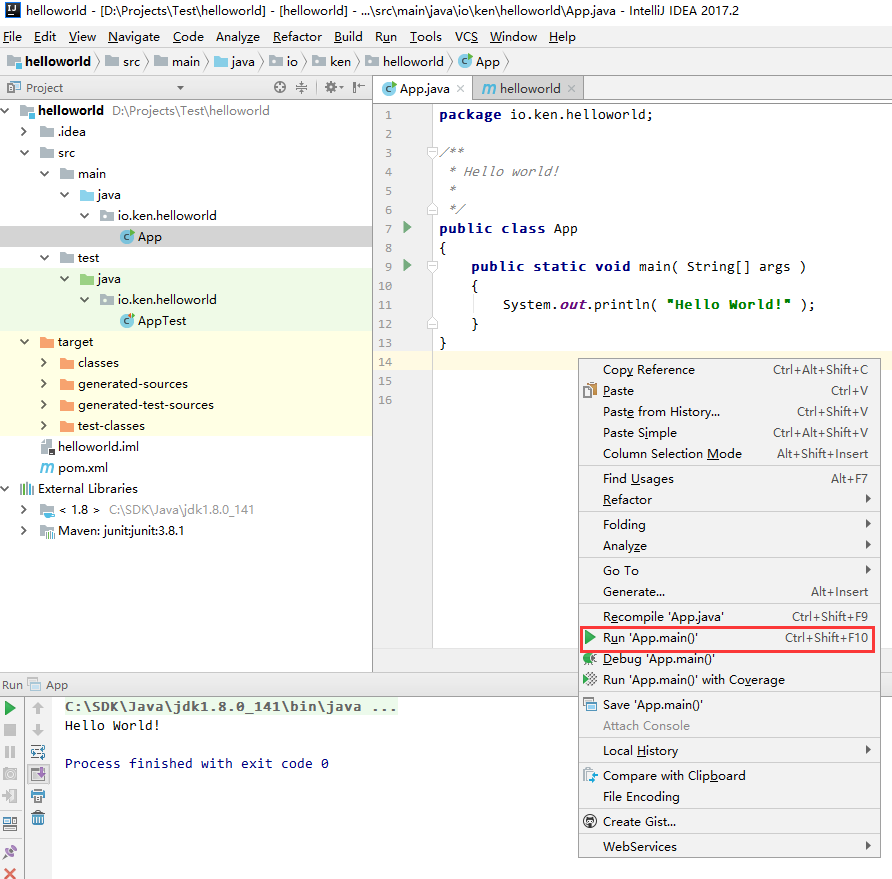
Task: Open Run settings gear in Project toolbar
Action: tap(332, 87)
